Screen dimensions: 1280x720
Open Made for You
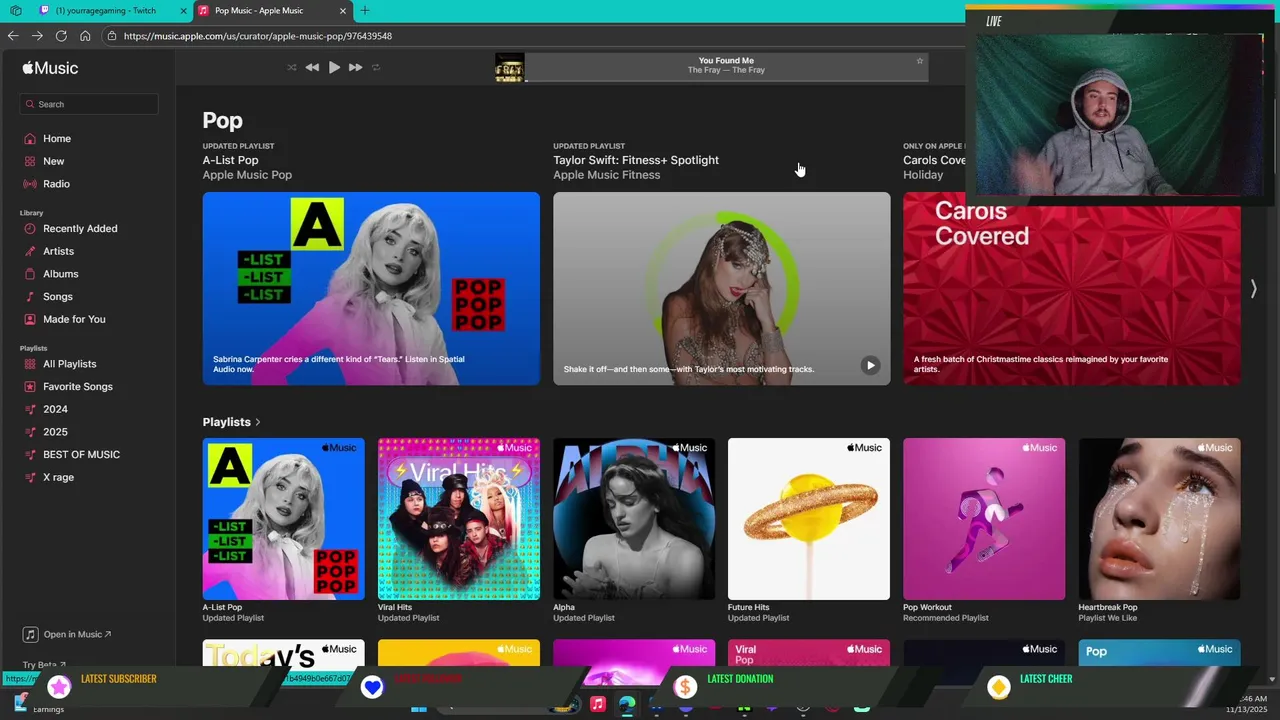point(74,319)
